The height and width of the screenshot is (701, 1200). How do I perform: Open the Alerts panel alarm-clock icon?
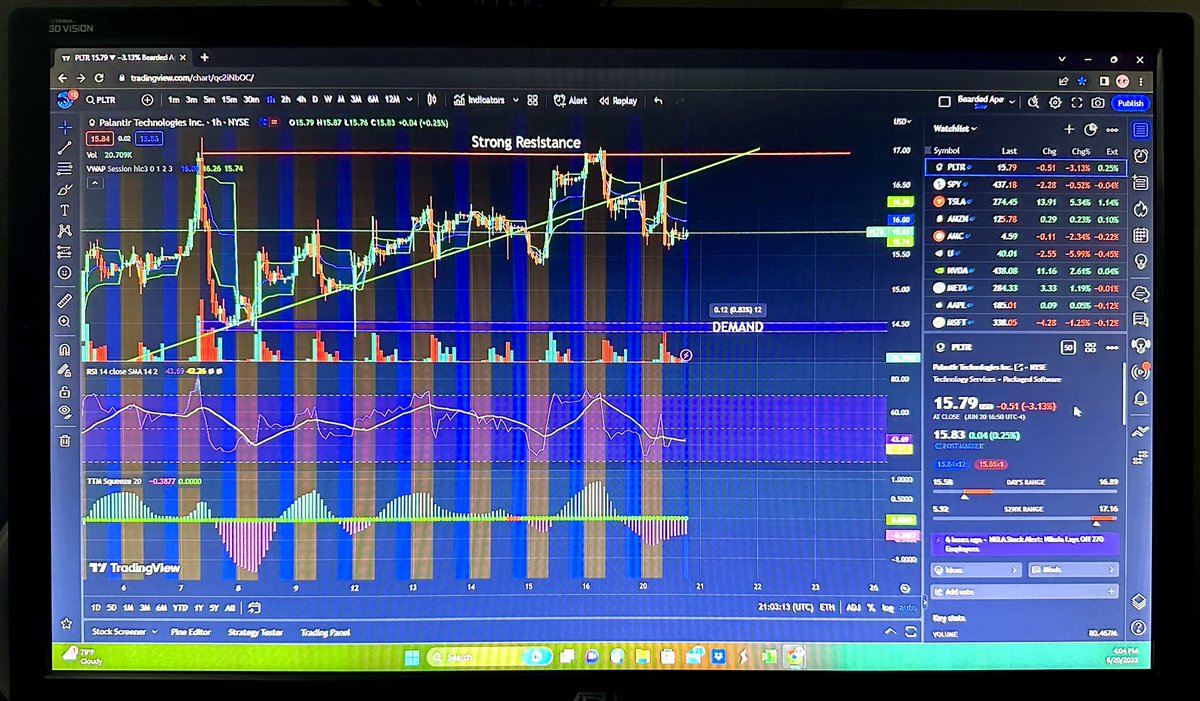[1141, 156]
